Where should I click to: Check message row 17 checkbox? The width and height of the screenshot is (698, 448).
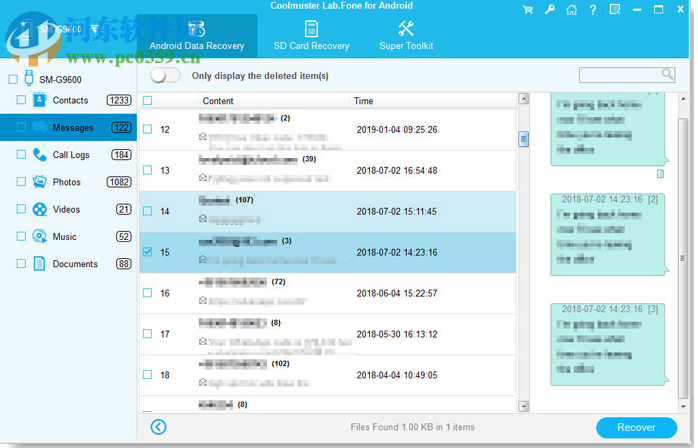tap(147, 334)
